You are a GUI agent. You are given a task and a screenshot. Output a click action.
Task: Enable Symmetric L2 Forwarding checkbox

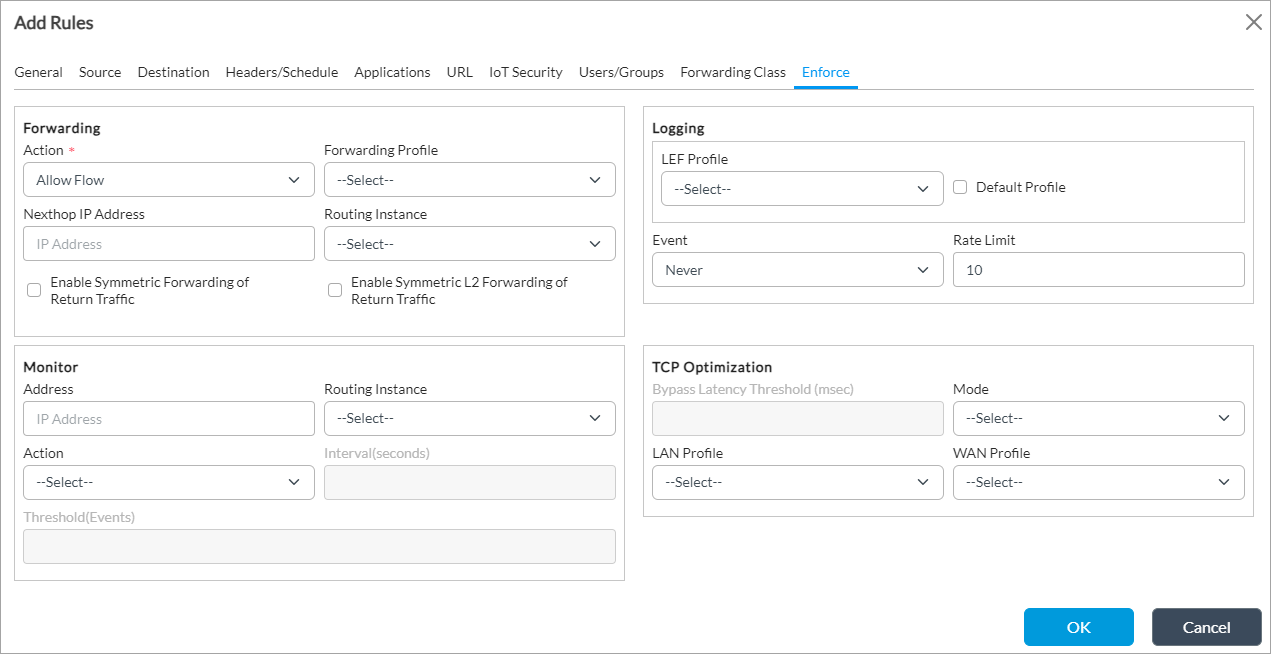335,290
